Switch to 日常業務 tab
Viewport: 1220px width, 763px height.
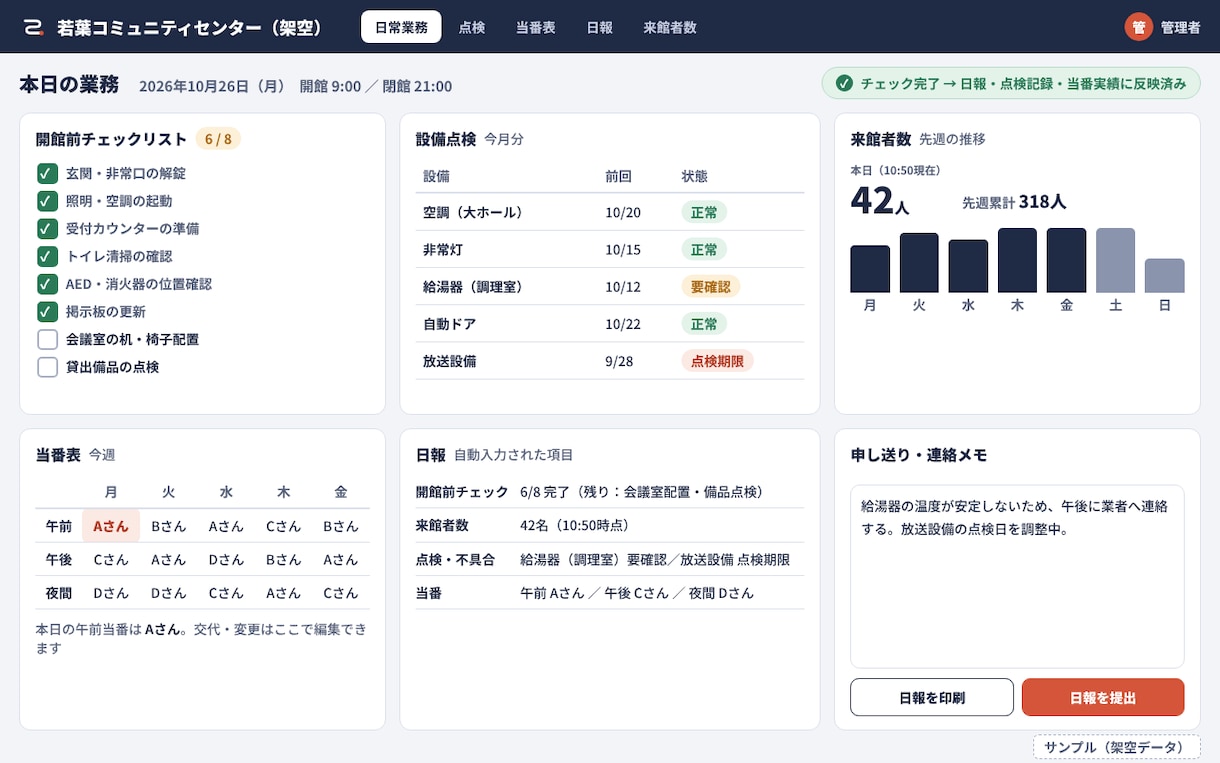pyautogui.click(x=401, y=27)
